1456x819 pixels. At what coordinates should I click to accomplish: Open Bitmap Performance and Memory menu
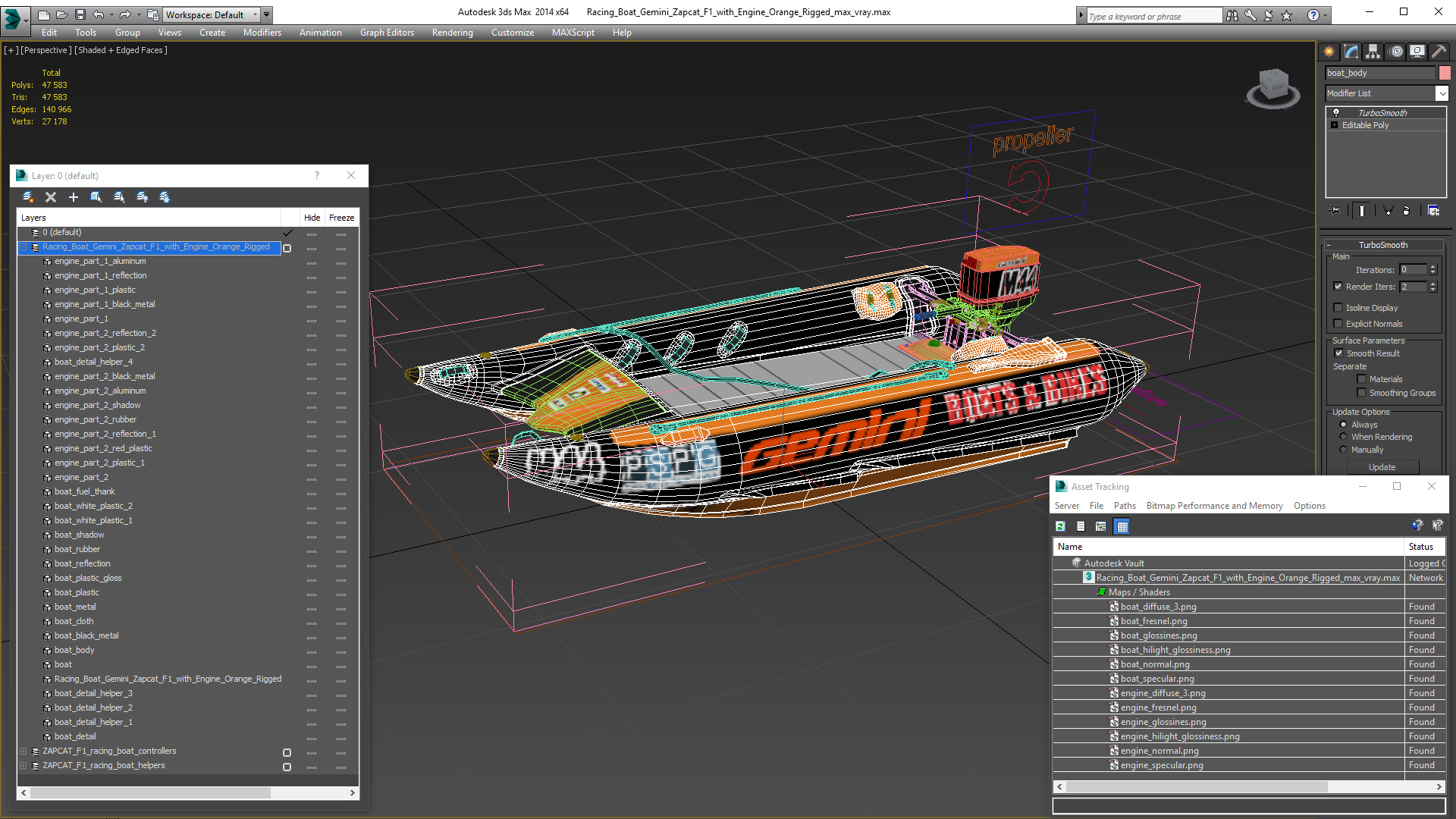point(1214,506)
